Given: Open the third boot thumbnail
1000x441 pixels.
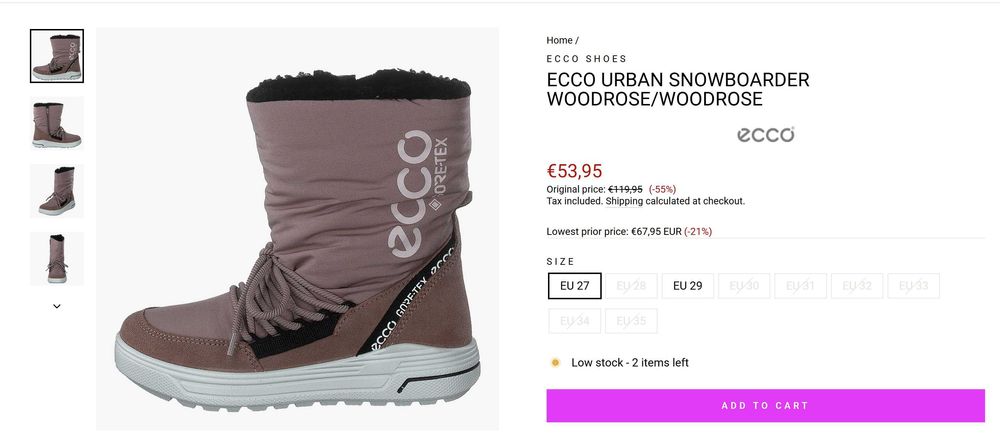Looking at the screenshot, I should [x=57, y=191].
